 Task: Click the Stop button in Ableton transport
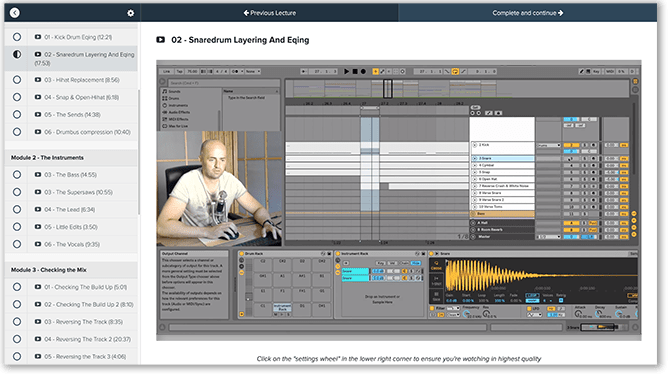[355, 72]
